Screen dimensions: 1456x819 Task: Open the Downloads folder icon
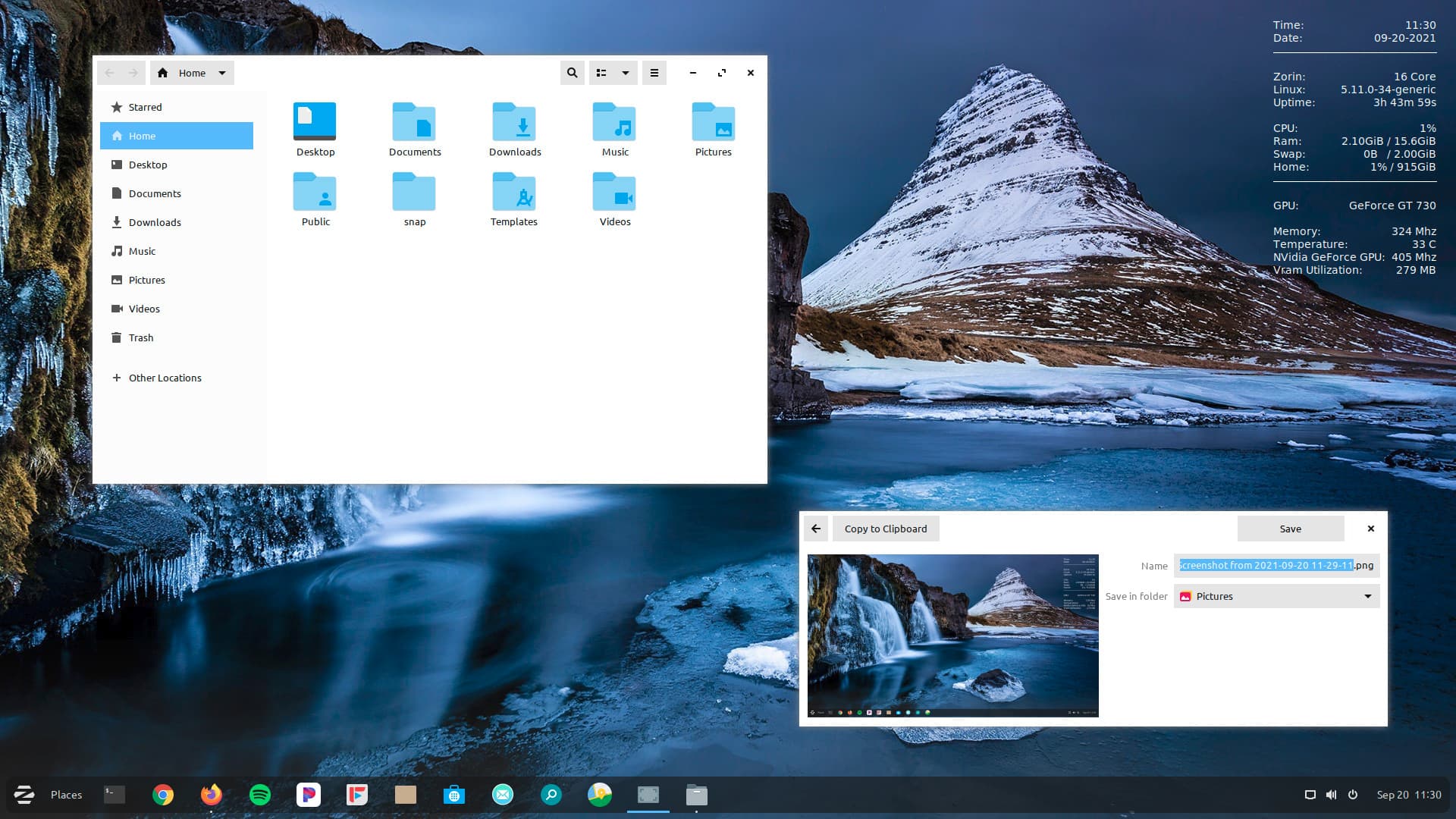click(514, 123)
